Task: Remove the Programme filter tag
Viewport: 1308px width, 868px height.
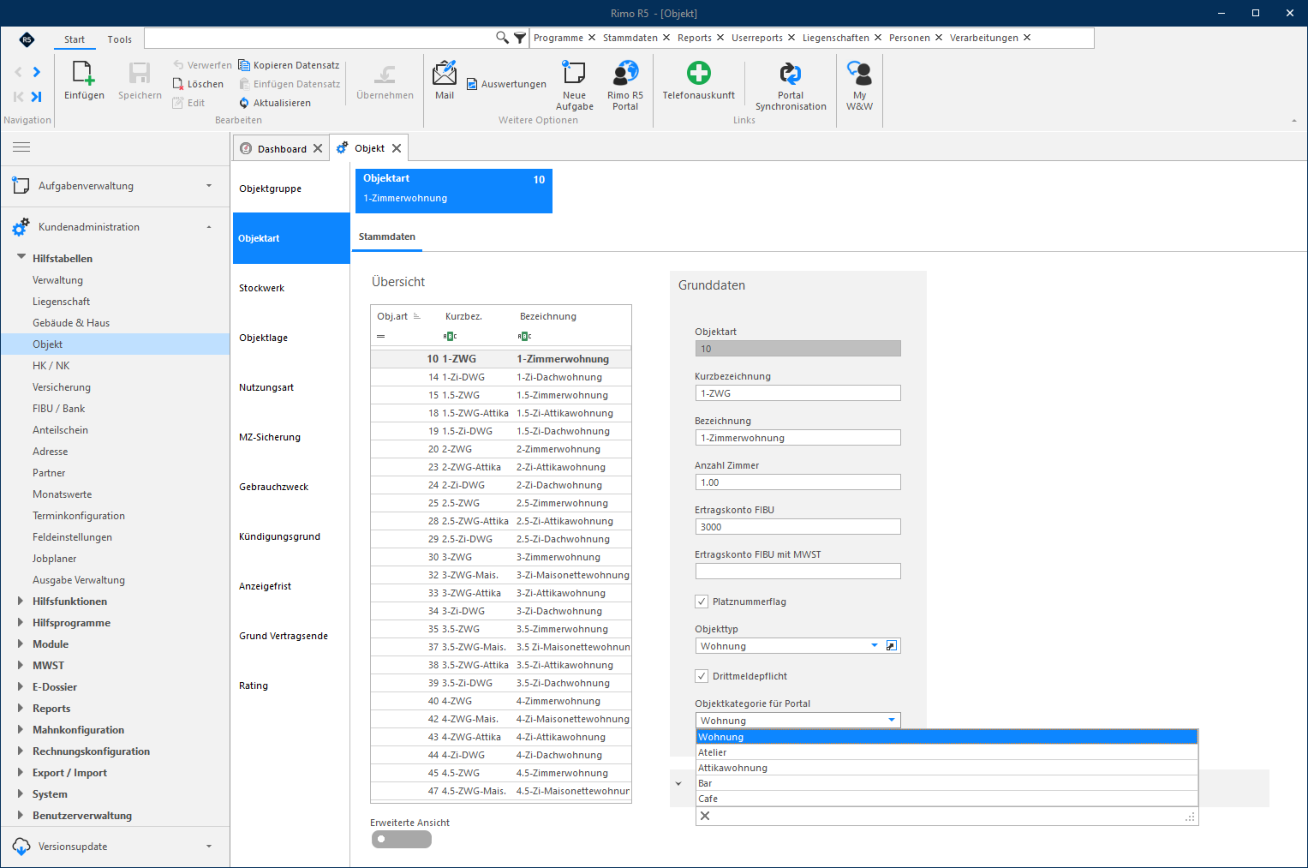Action: (592, 37)
